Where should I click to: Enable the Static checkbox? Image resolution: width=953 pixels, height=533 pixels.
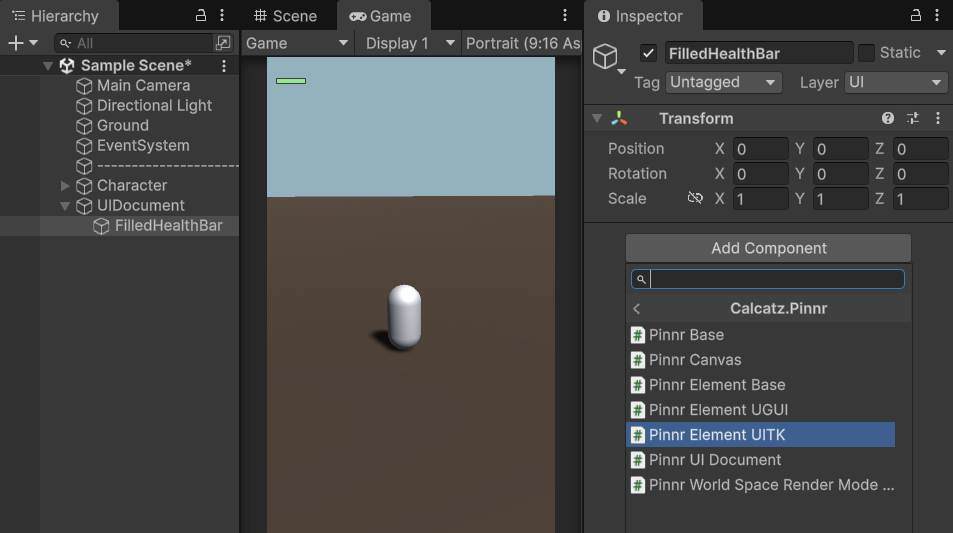pos(866,53)
